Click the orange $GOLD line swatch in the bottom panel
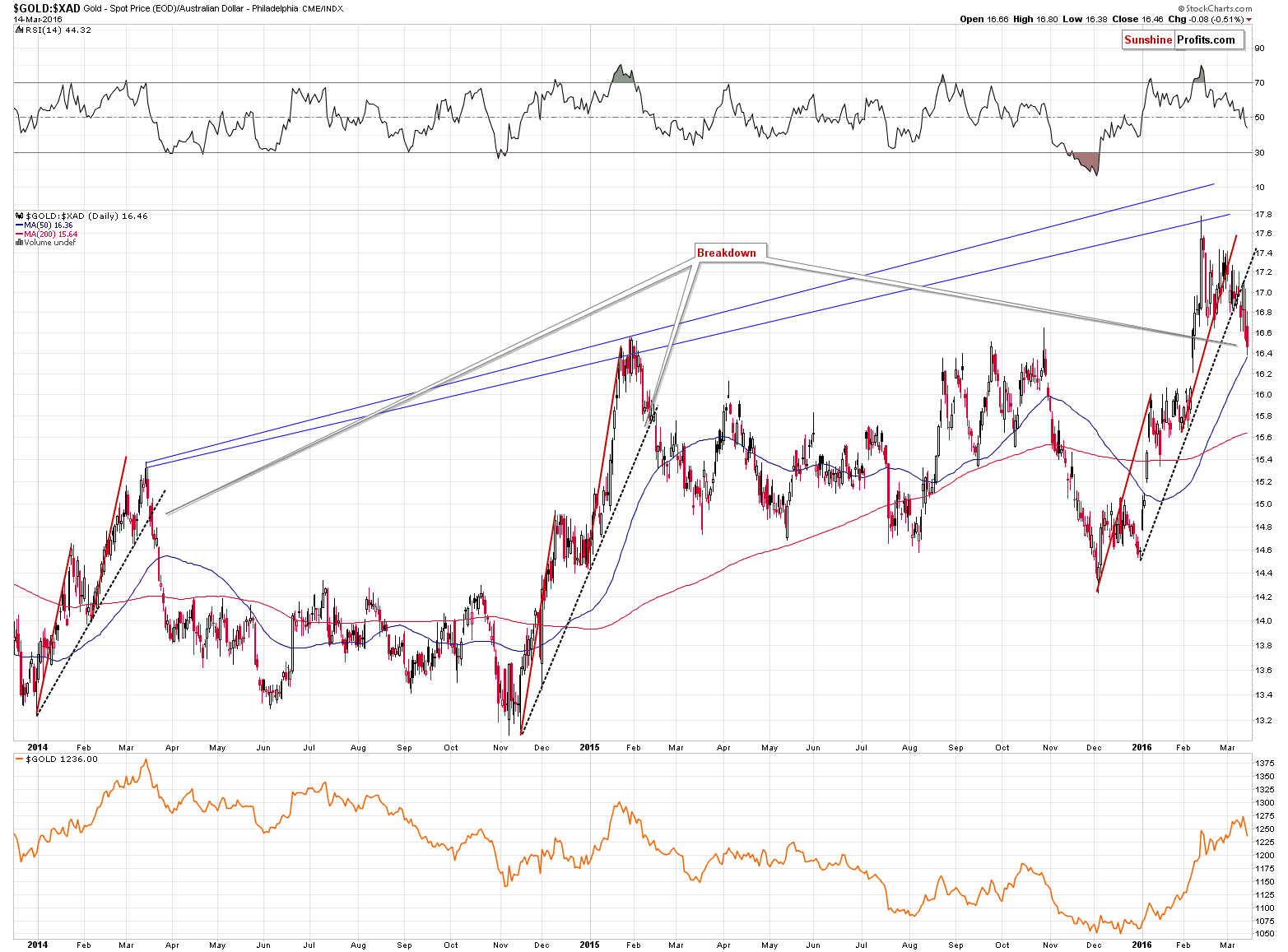This screenshot has height=952, width=1288. point(19,759)
